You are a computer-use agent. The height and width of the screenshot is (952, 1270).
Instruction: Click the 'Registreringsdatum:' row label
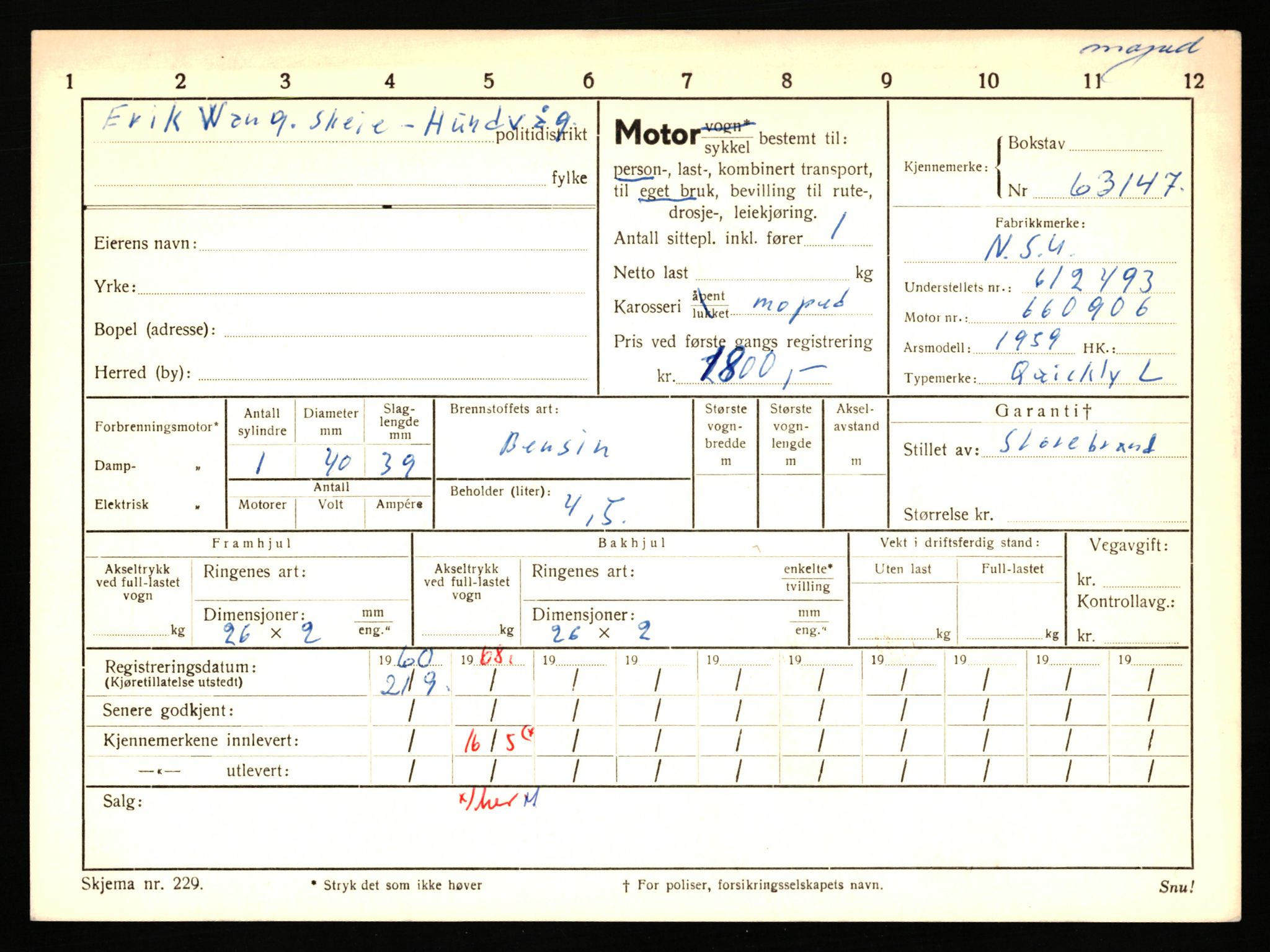(180, 667)
